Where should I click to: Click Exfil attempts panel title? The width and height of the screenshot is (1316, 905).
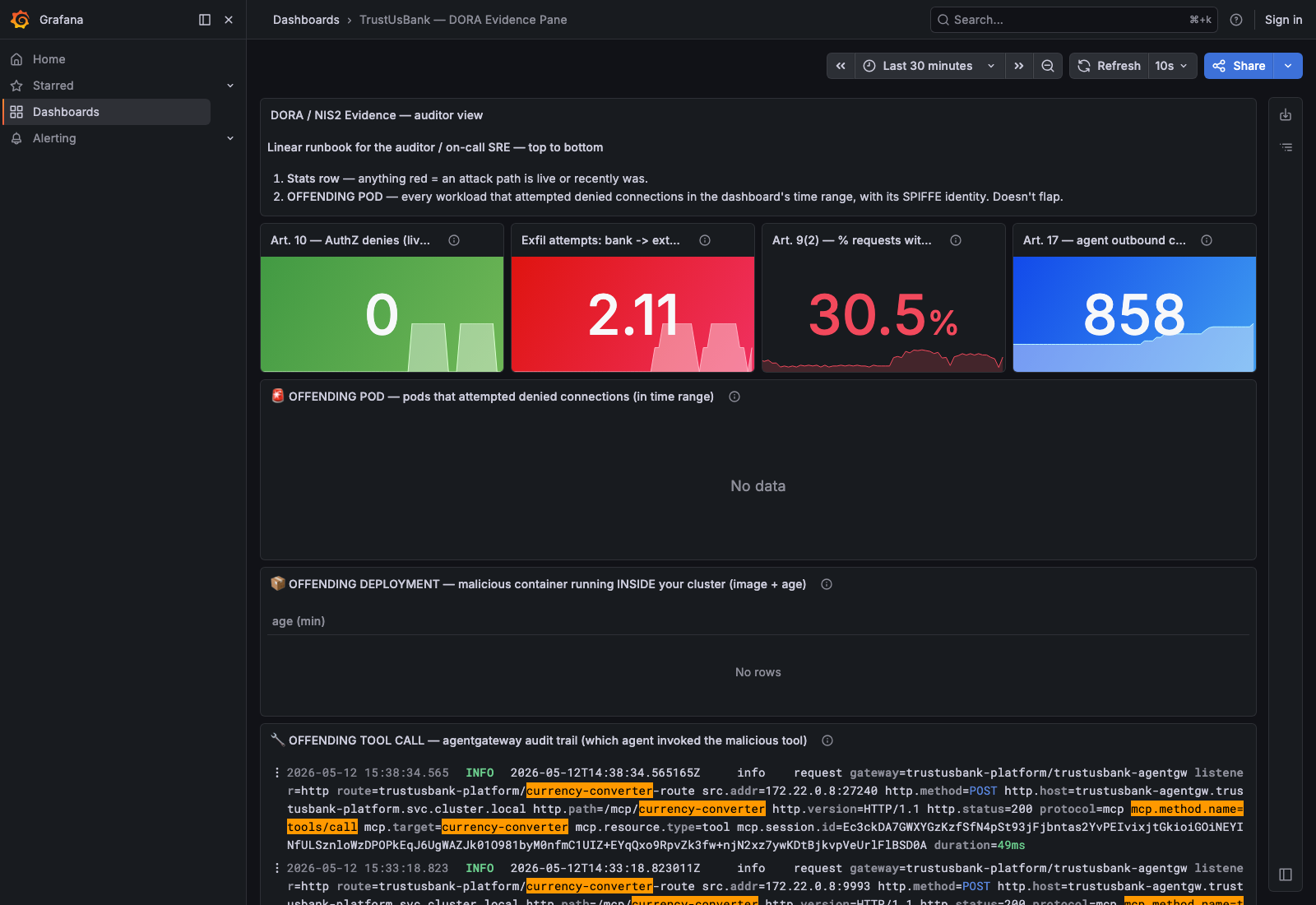[600, 240]
